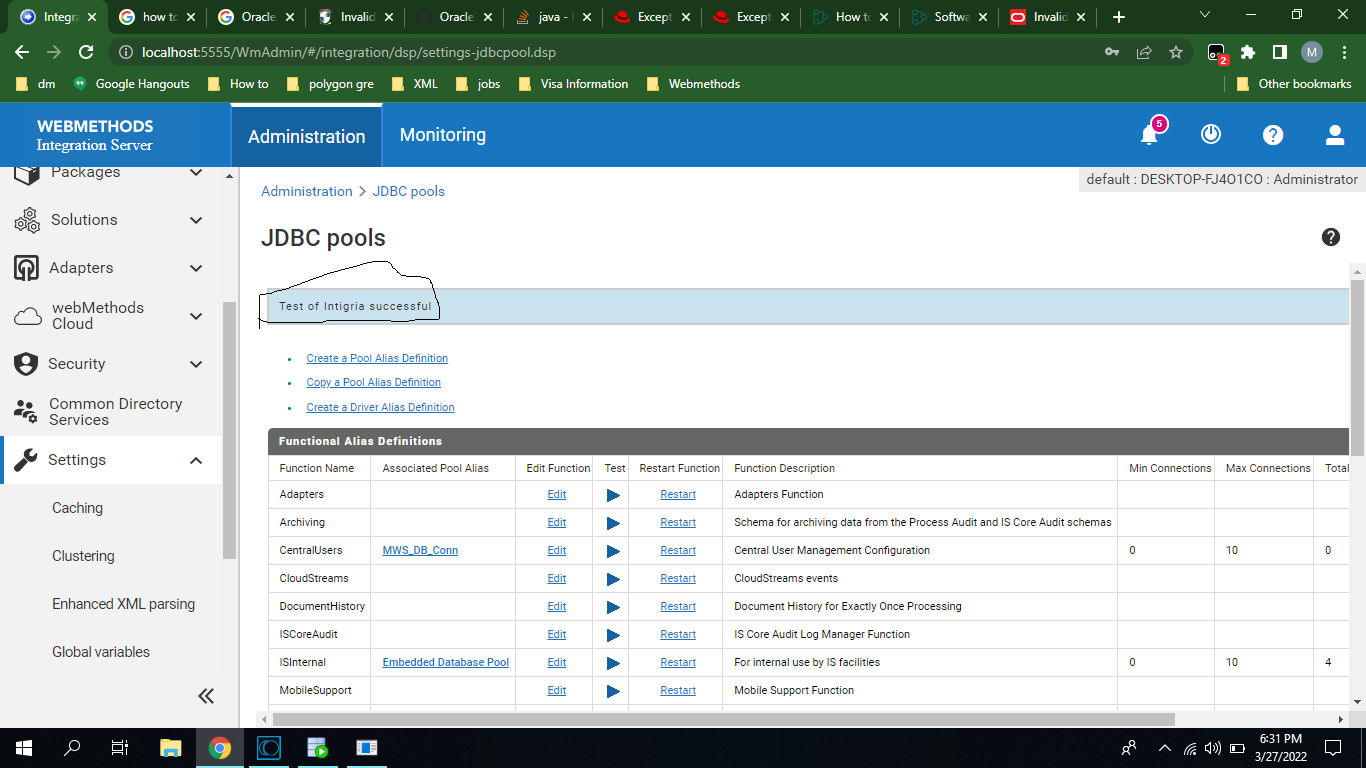This screenshot has height=768, width=1366.
Task: Open File Explorer from taskbar
Action: pyautogui.click(x=171, y=748)
